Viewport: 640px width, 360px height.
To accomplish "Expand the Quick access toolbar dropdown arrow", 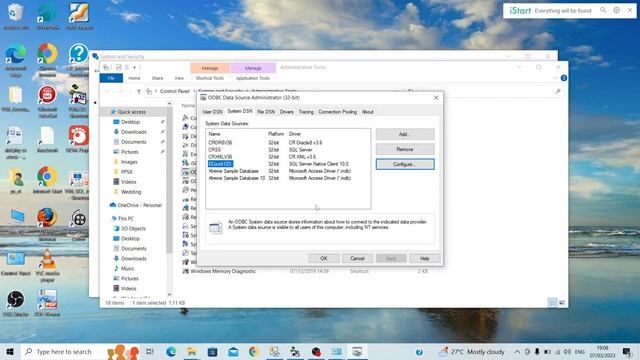I will [134, 67].
